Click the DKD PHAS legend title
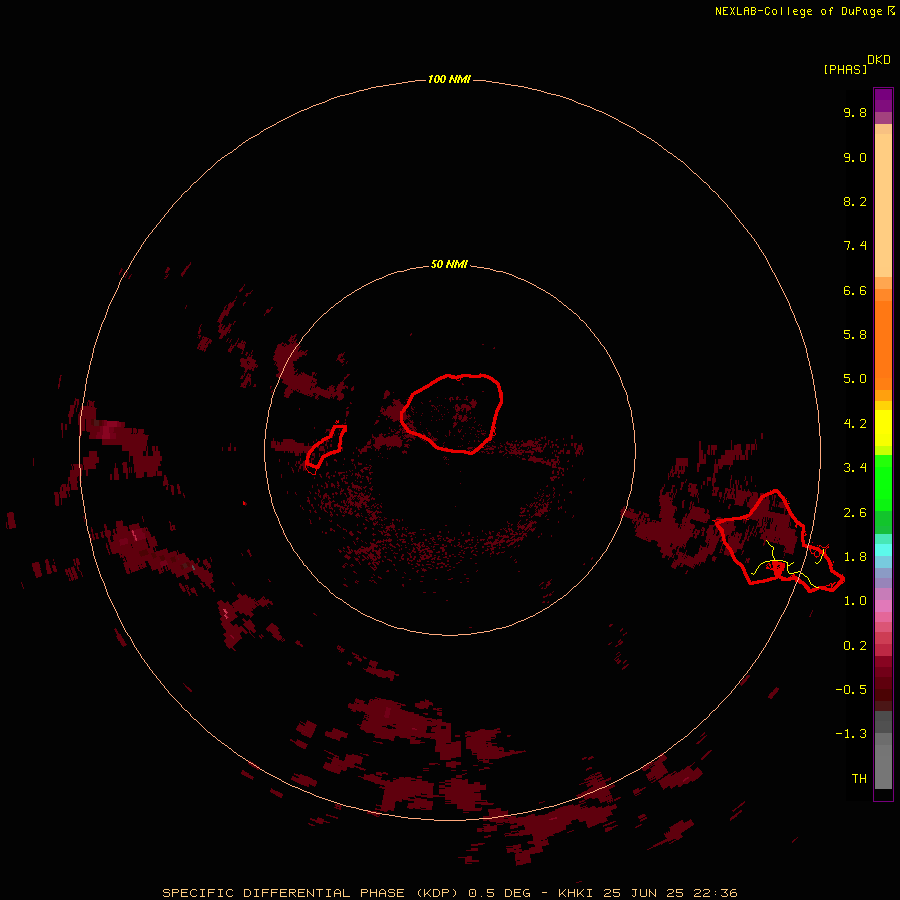 [856, 64]
